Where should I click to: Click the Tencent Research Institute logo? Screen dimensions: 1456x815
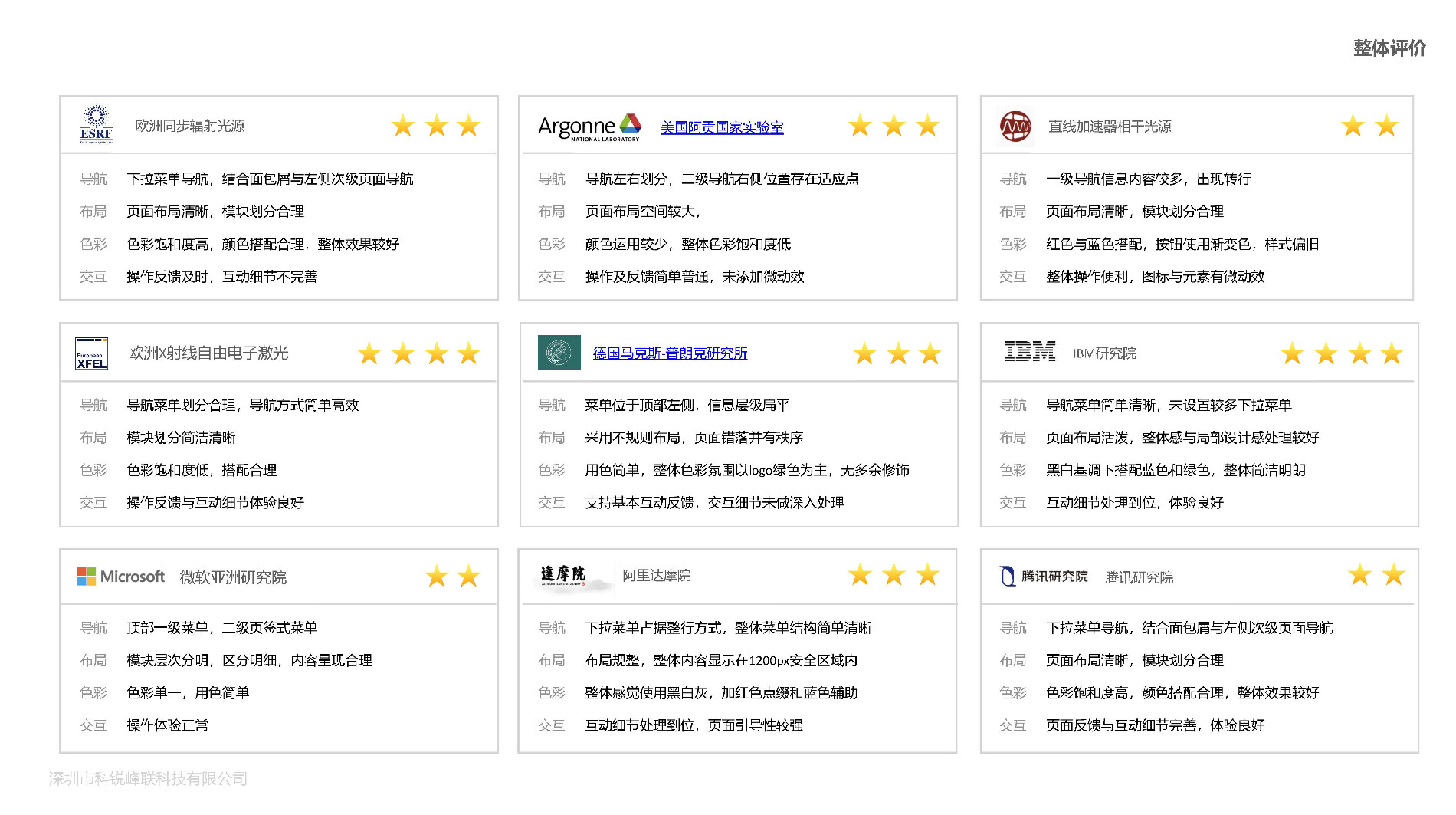click(1044, 577)
